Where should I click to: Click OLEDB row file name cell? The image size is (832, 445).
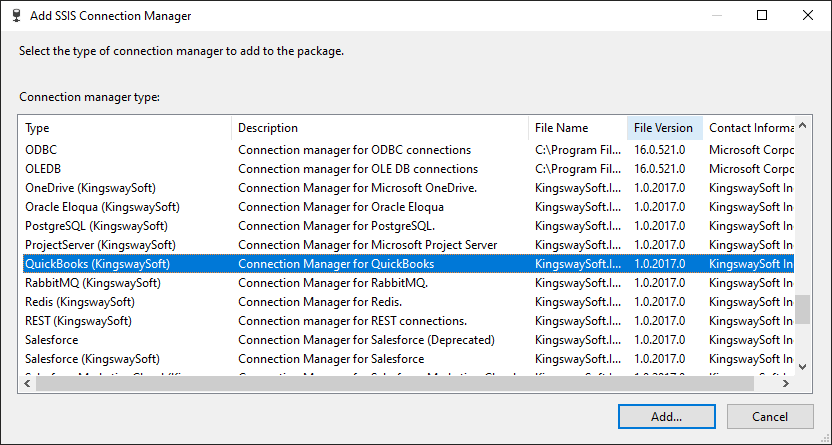click(x=578, y=169)
